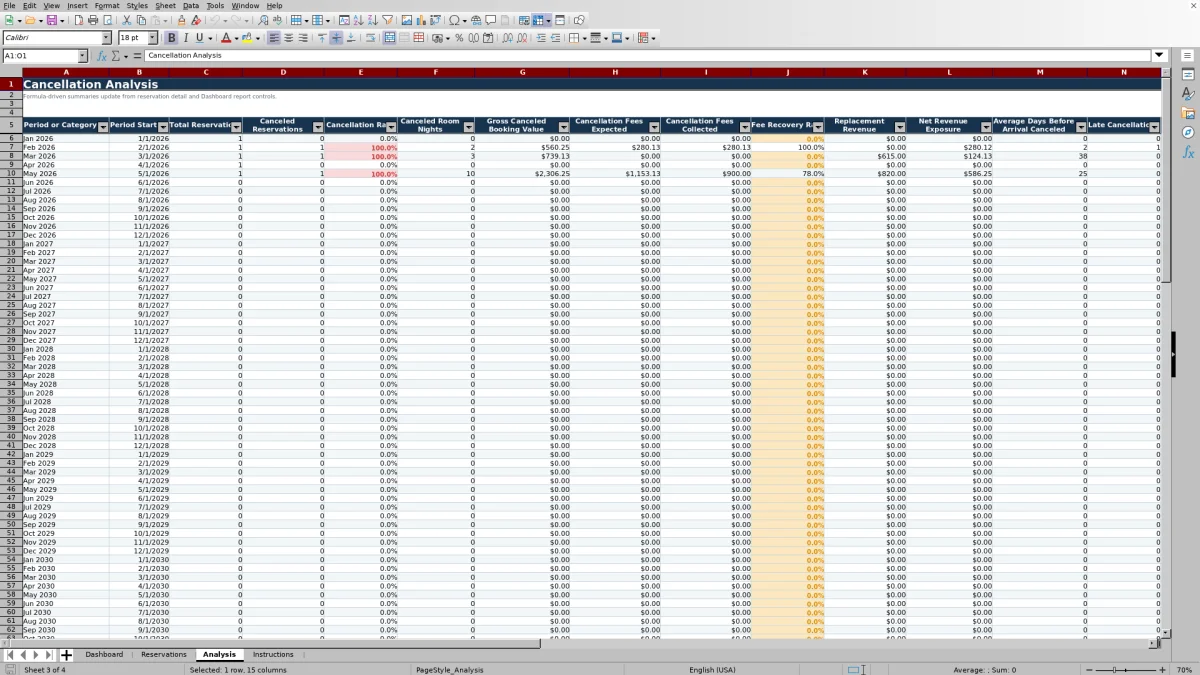Expand the formula bar
The height and width of the screenshot is (675, 1200).
[1159, 56]
